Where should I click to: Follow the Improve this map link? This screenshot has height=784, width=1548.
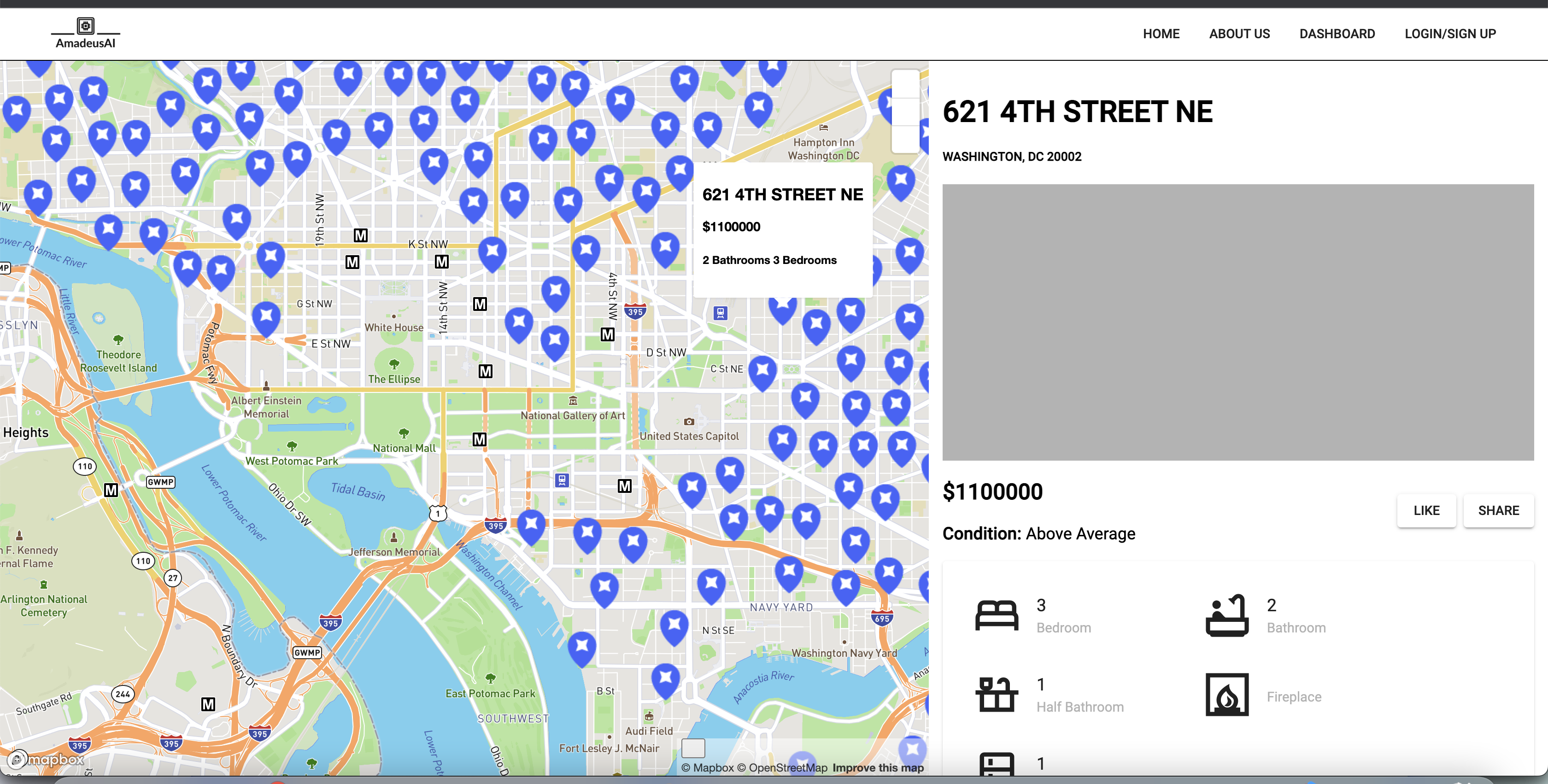(877, 768)
